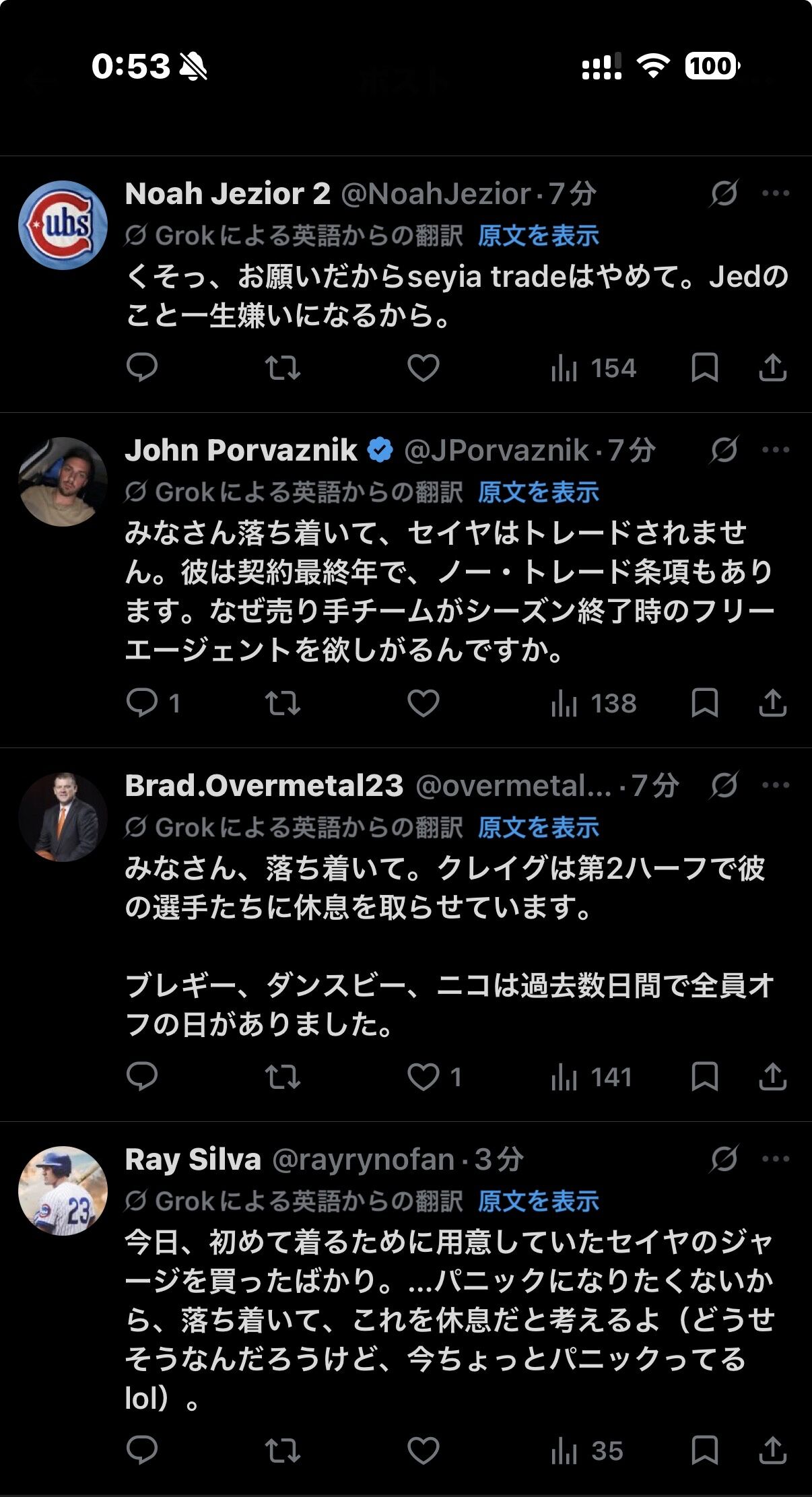The height and width of the screenshot is (1497, 812).
Task: Show original text of Ray Silva's tweet
Action: tap(538, 1201)
